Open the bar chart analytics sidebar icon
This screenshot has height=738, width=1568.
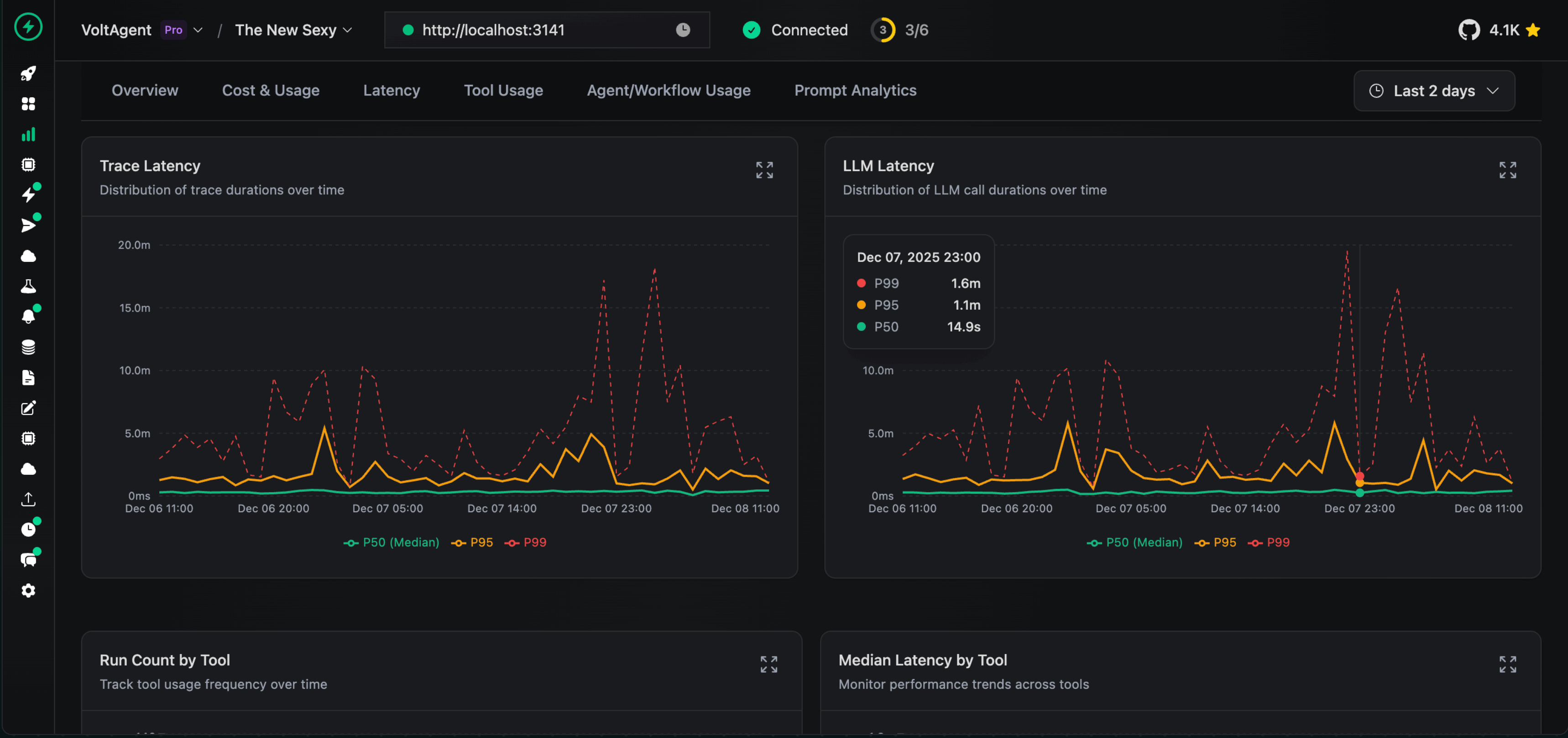point(28,135)
